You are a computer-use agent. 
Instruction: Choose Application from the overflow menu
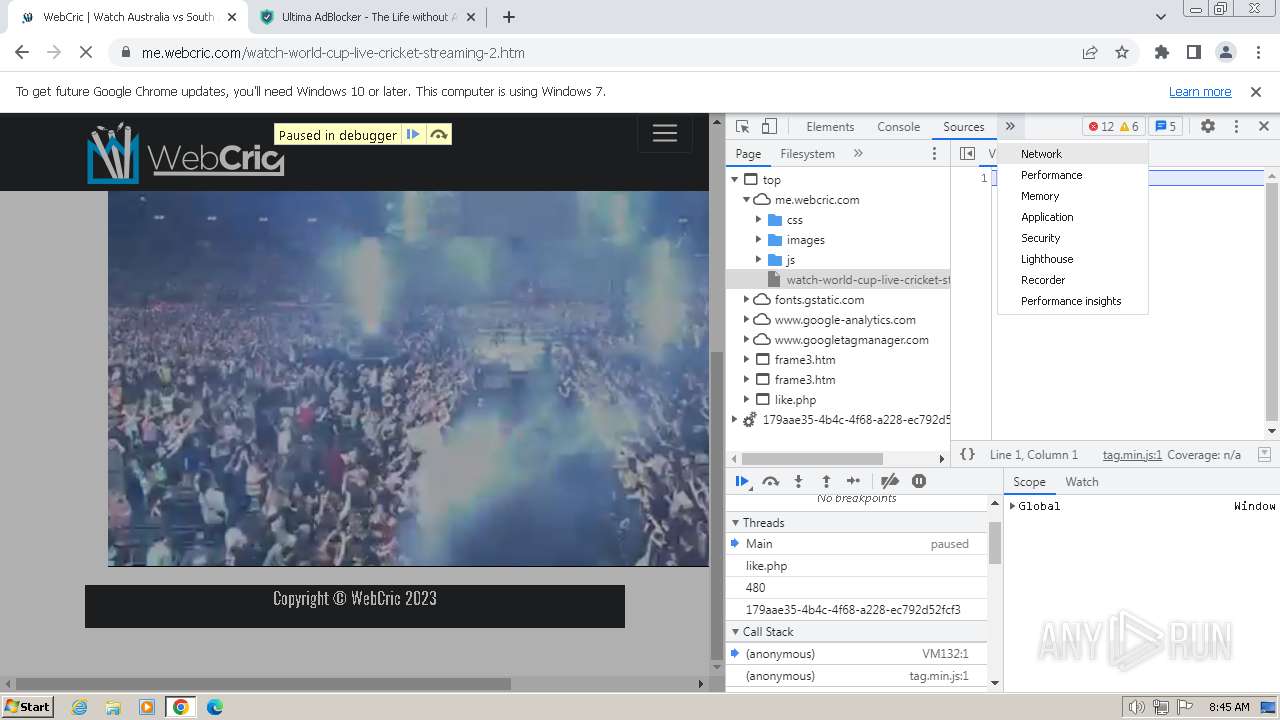(1073, 217)
